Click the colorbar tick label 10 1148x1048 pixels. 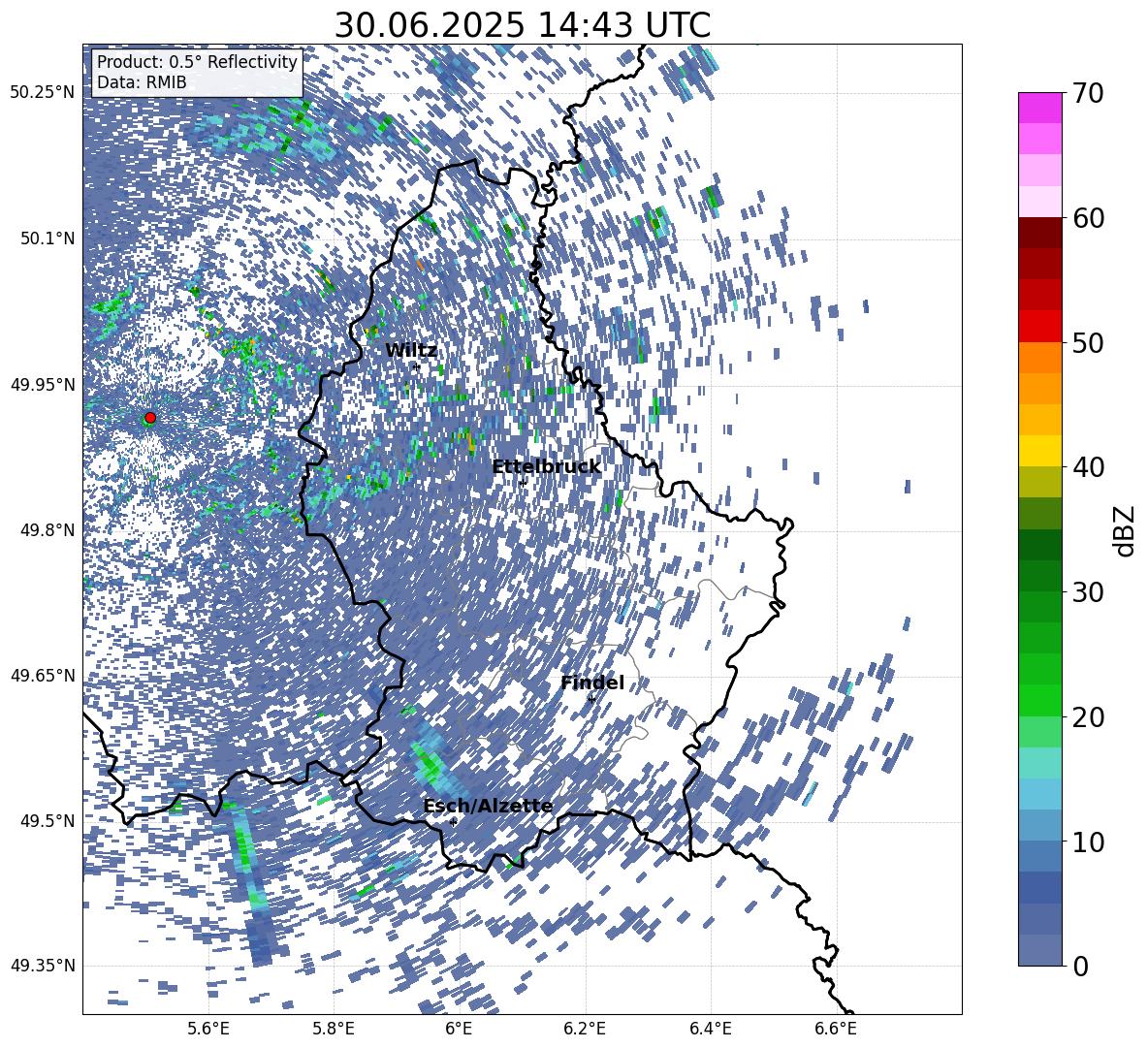coord(1087,842)
